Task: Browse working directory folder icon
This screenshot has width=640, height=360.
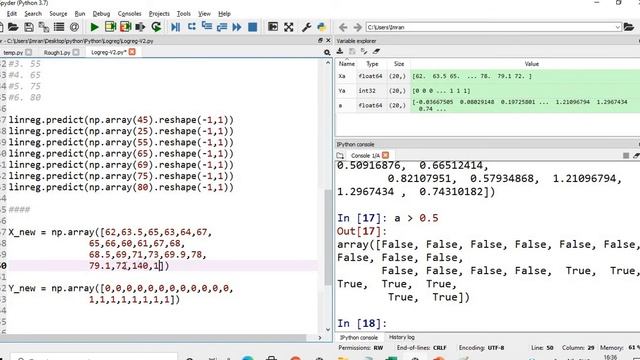Action: click(629, 27)
